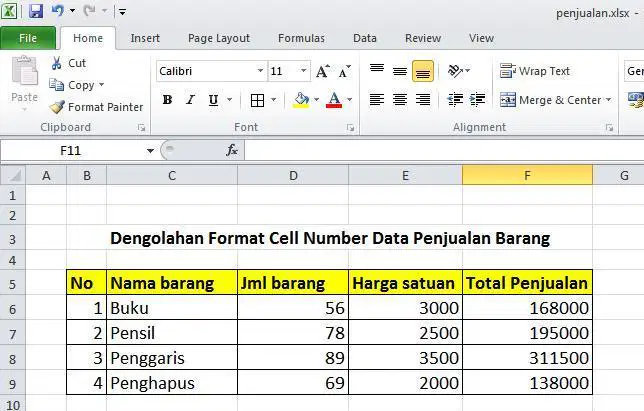Click the Increase Font Size icon

pos(323,71)
